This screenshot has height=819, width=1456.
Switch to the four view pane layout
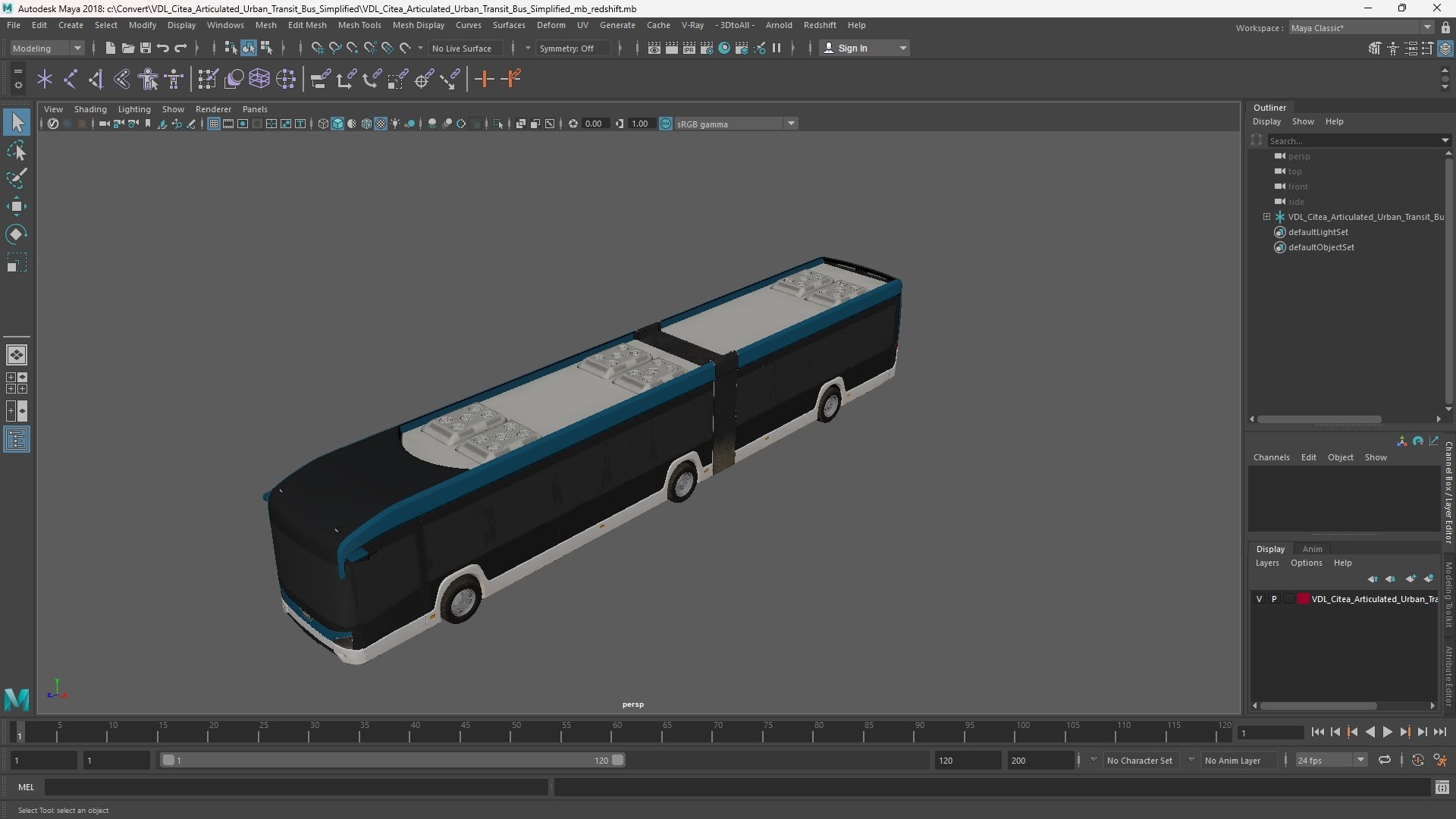[17, 383]
